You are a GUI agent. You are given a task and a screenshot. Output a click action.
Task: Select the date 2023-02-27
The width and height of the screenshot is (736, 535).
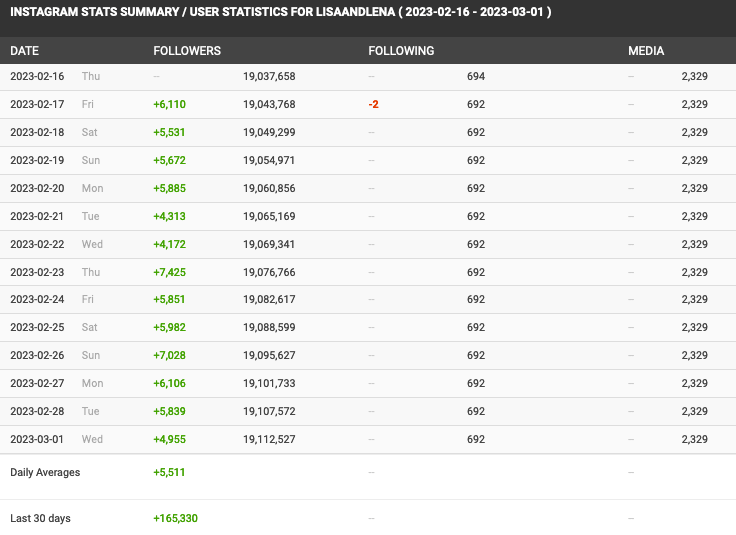pos(37,383)
